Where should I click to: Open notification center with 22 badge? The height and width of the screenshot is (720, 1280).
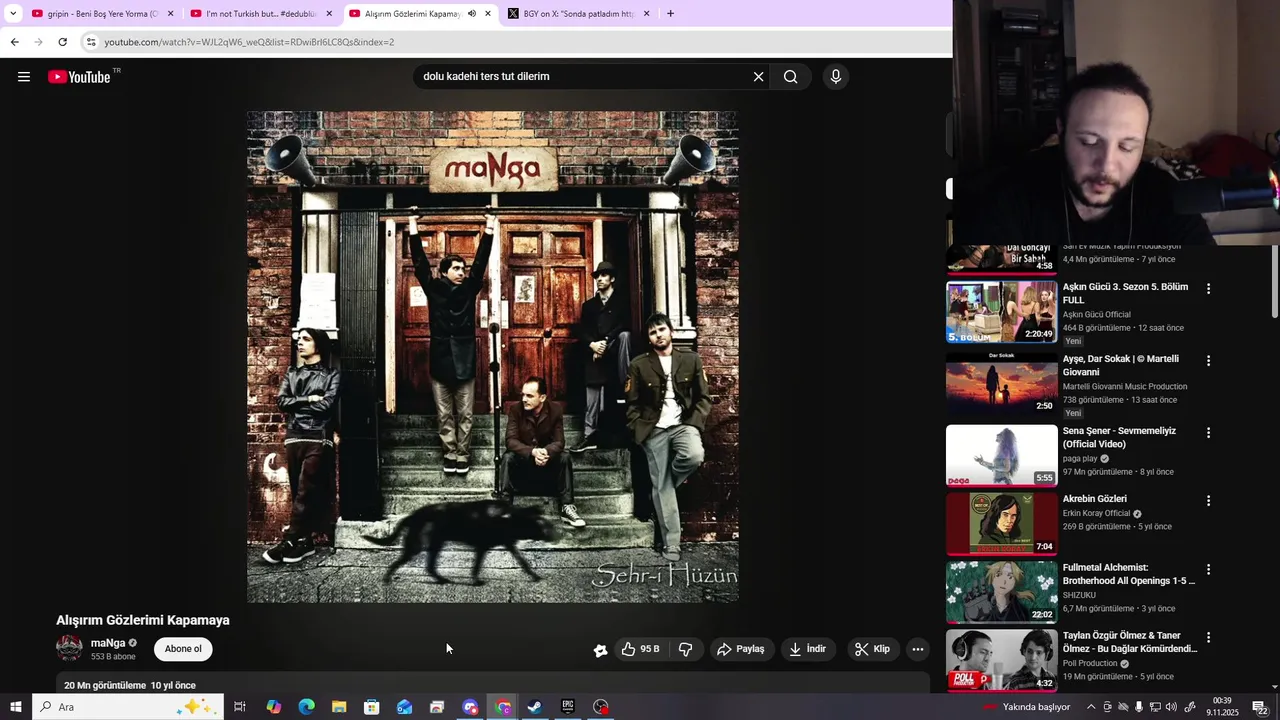[x=1260, y=707]
